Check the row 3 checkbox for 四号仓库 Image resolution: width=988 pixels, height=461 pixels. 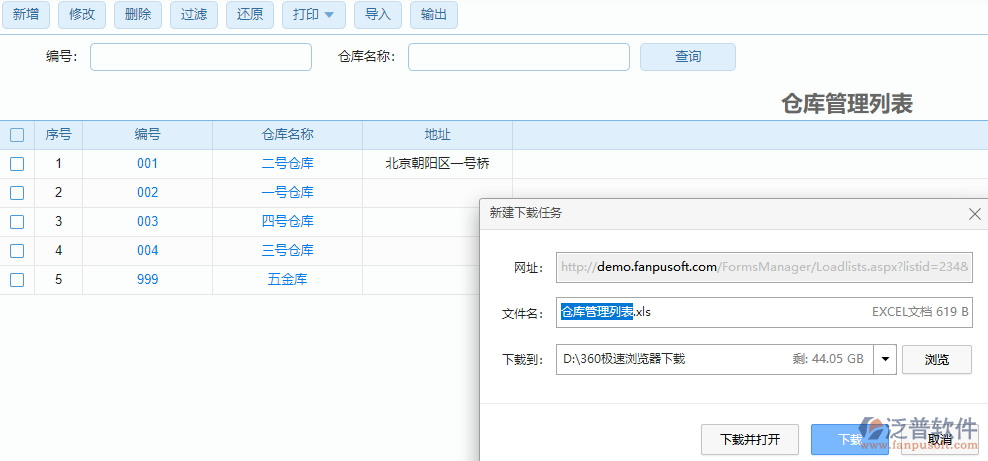(x=17, y=222)
